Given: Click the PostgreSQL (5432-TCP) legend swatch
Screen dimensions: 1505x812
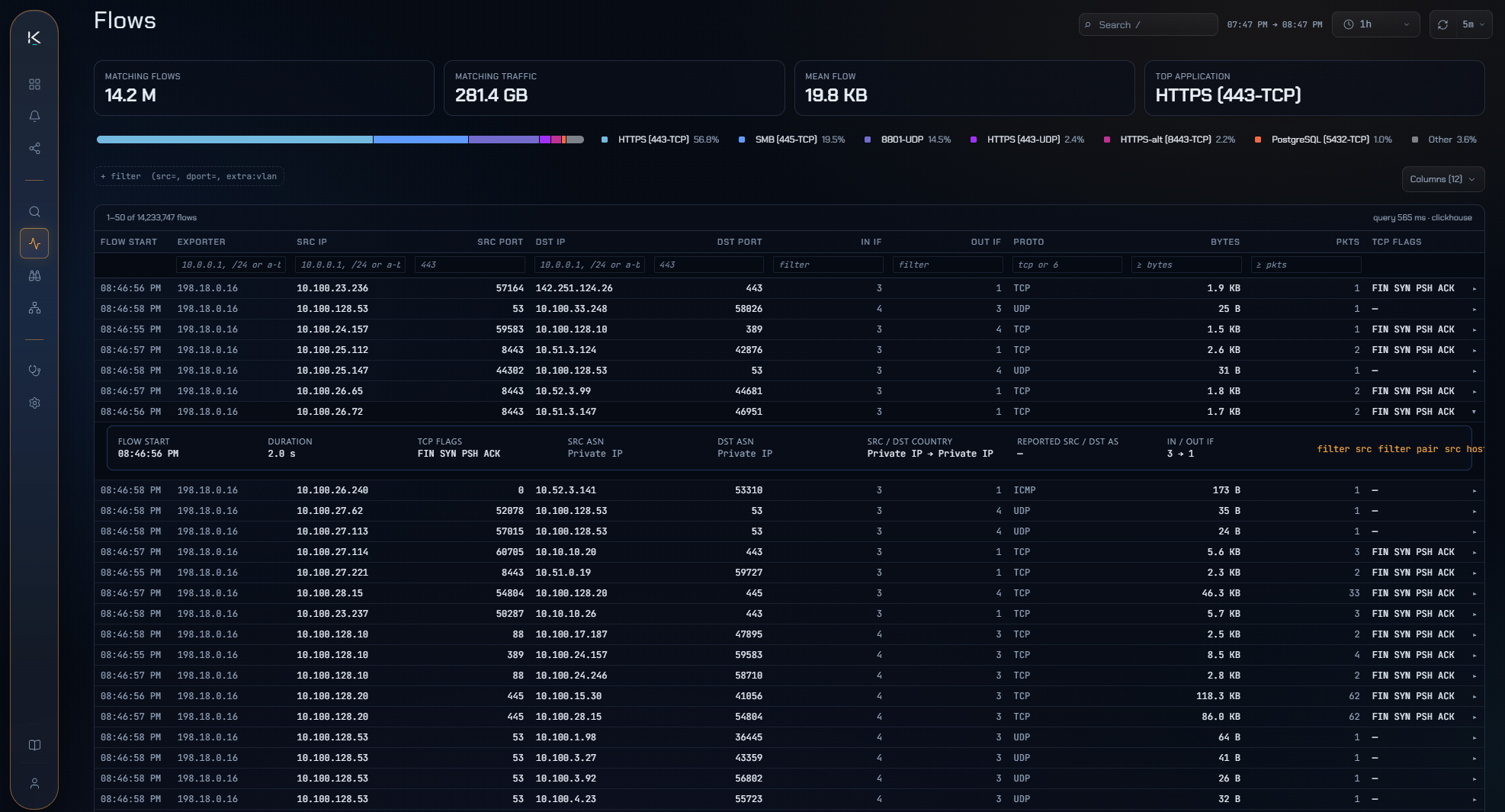Looking at the screenshot, I should (1258, 140).
